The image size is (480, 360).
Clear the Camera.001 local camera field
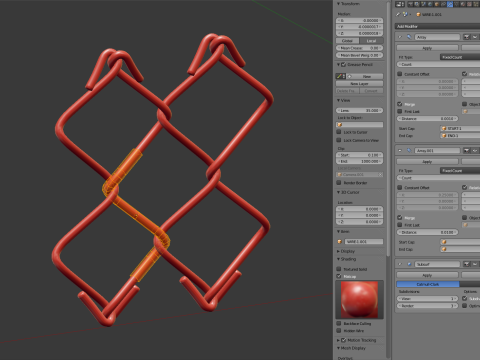pyautogui.click(x=380, y=175)
